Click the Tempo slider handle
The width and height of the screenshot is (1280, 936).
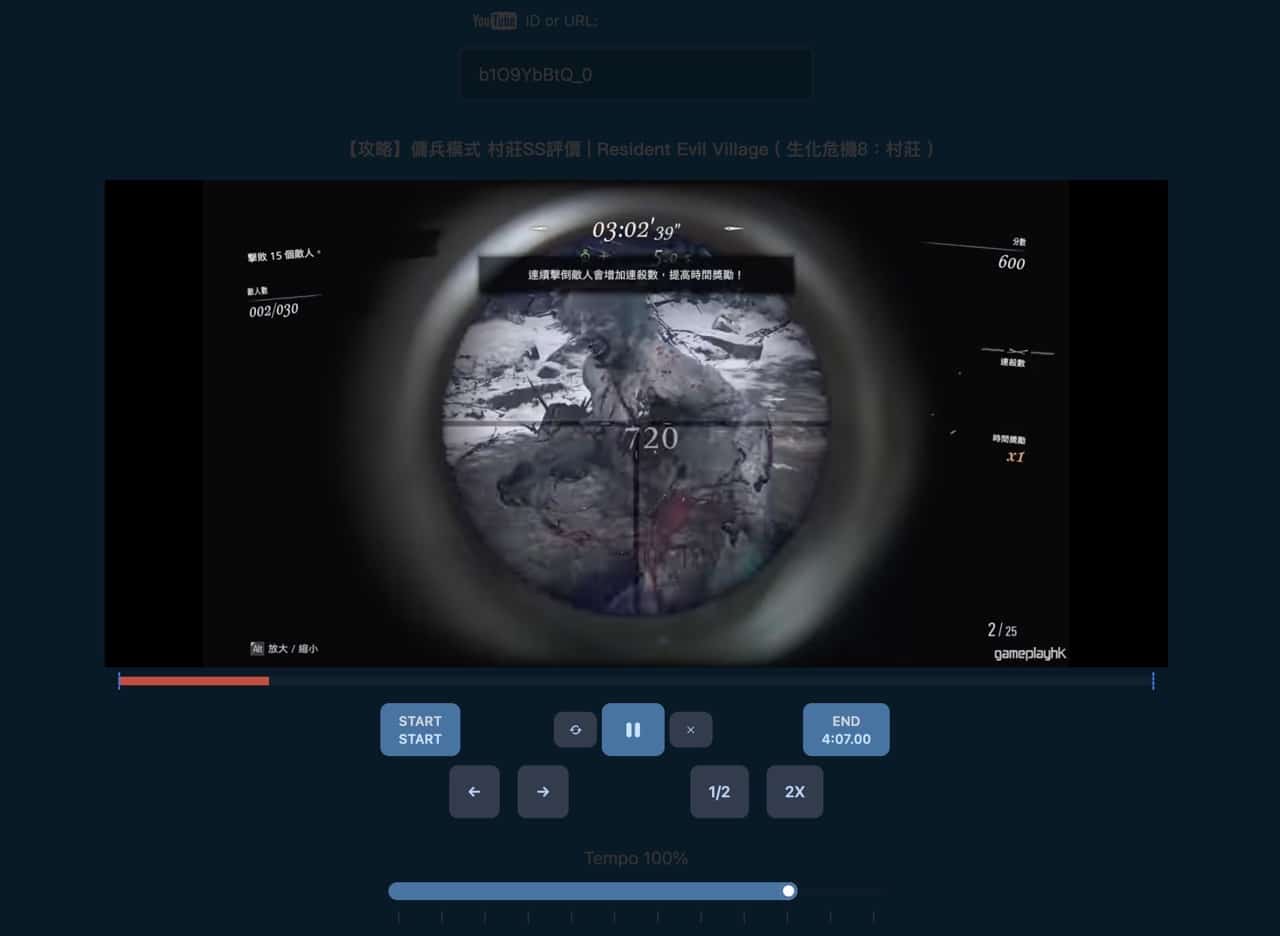(789, 891)
